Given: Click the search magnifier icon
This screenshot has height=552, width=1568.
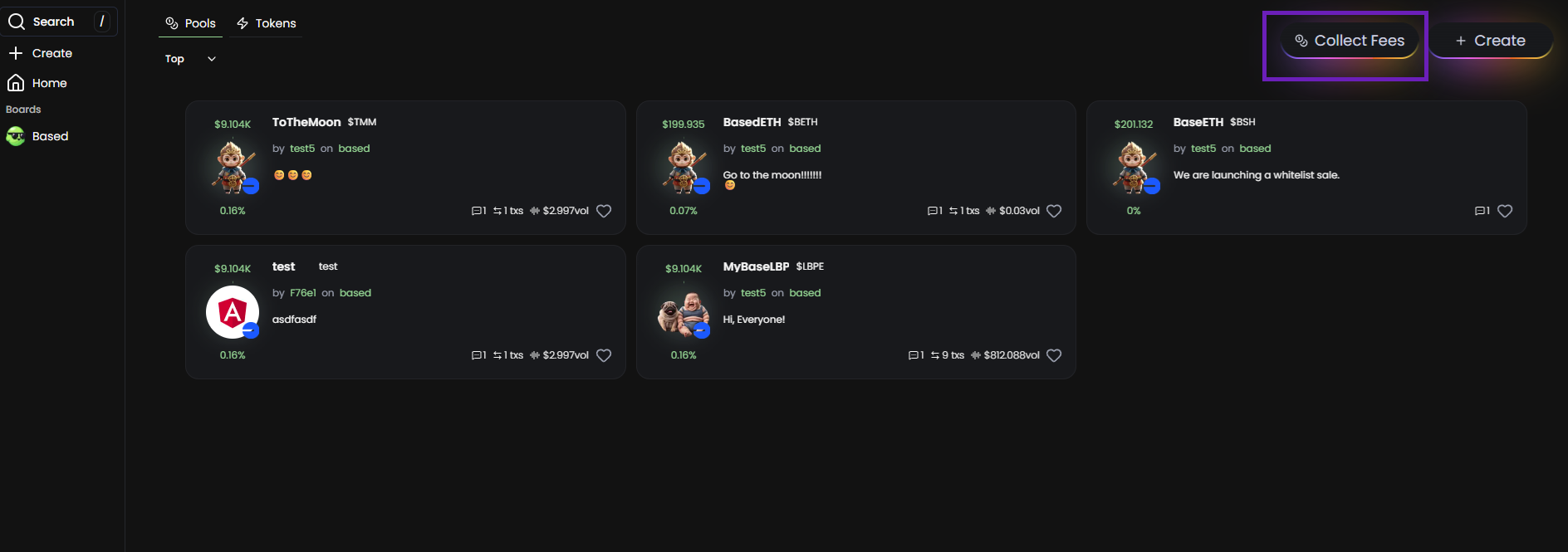Looking at the screenshot, I should [16, 22].
